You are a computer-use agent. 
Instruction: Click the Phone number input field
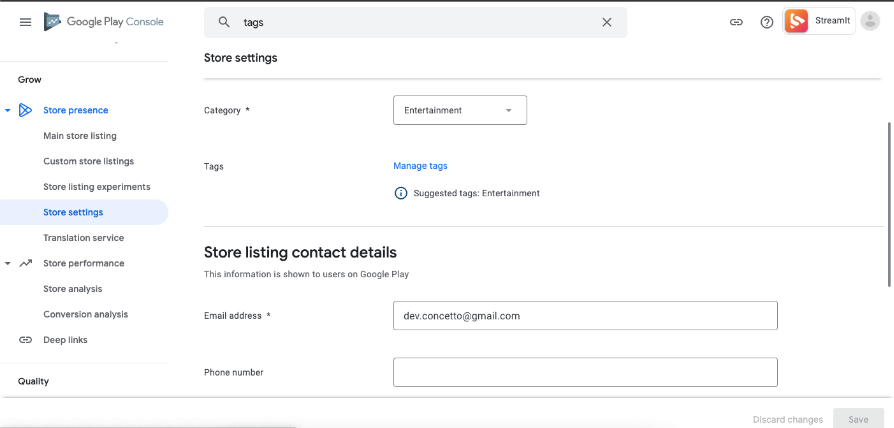click(x=585, y=372)
